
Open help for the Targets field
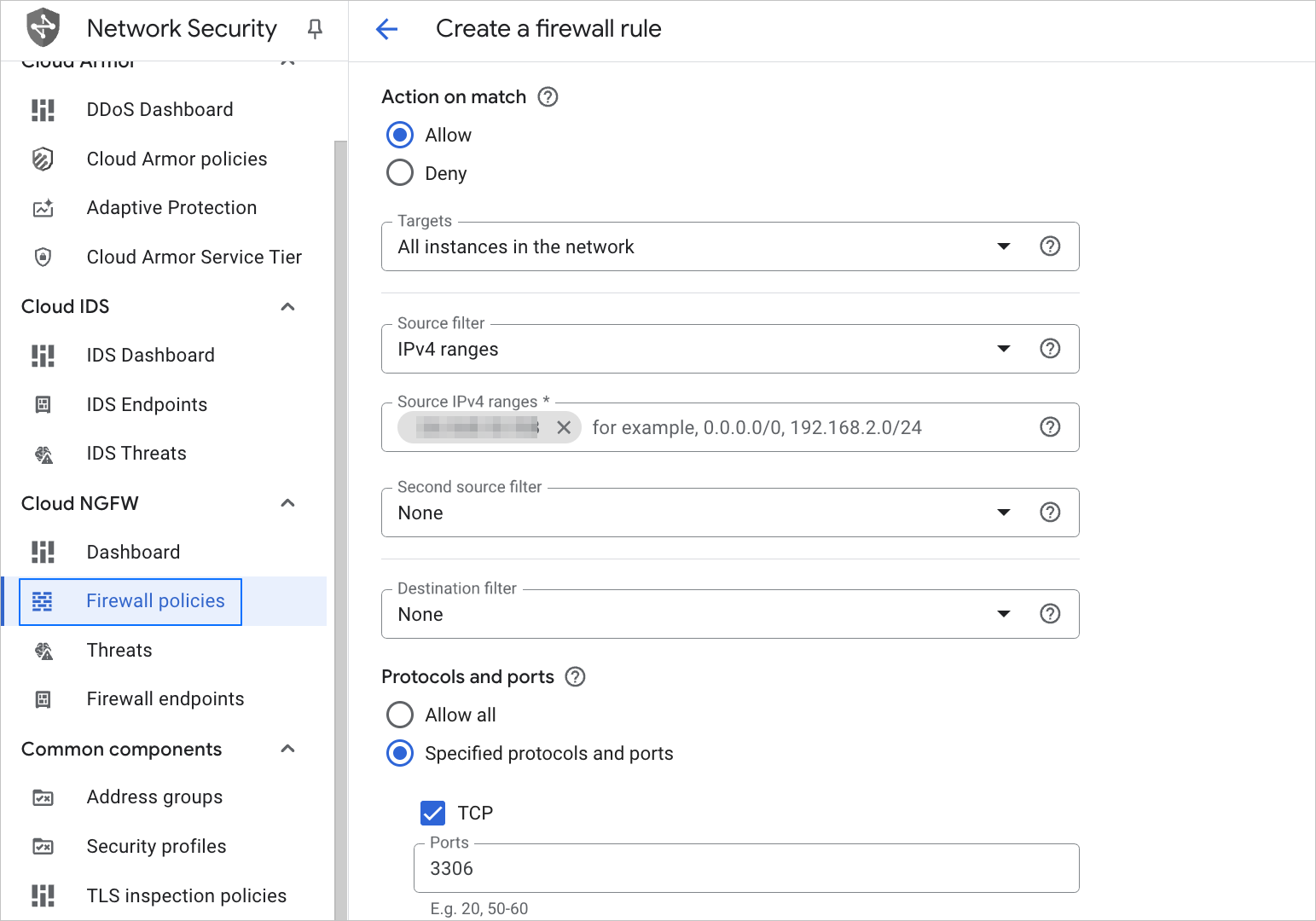(1050, 246)
